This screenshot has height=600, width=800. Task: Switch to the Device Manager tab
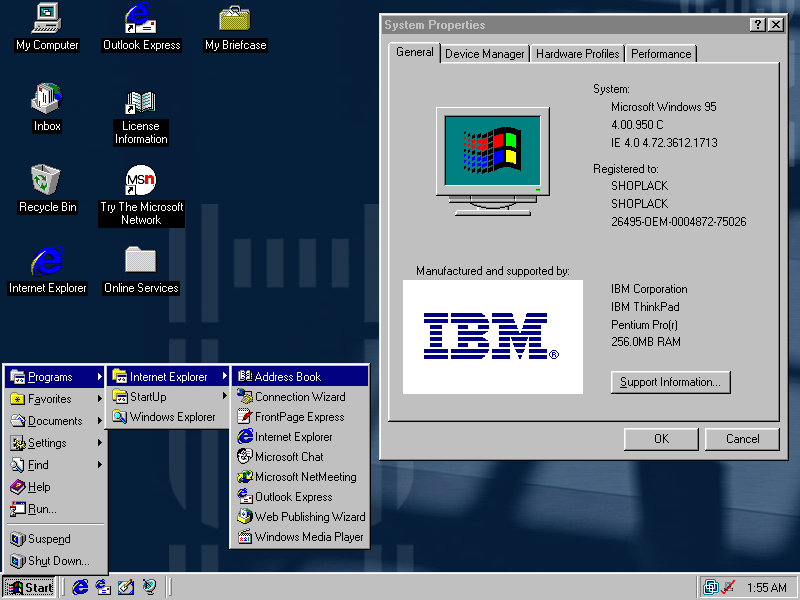point(484,54)
